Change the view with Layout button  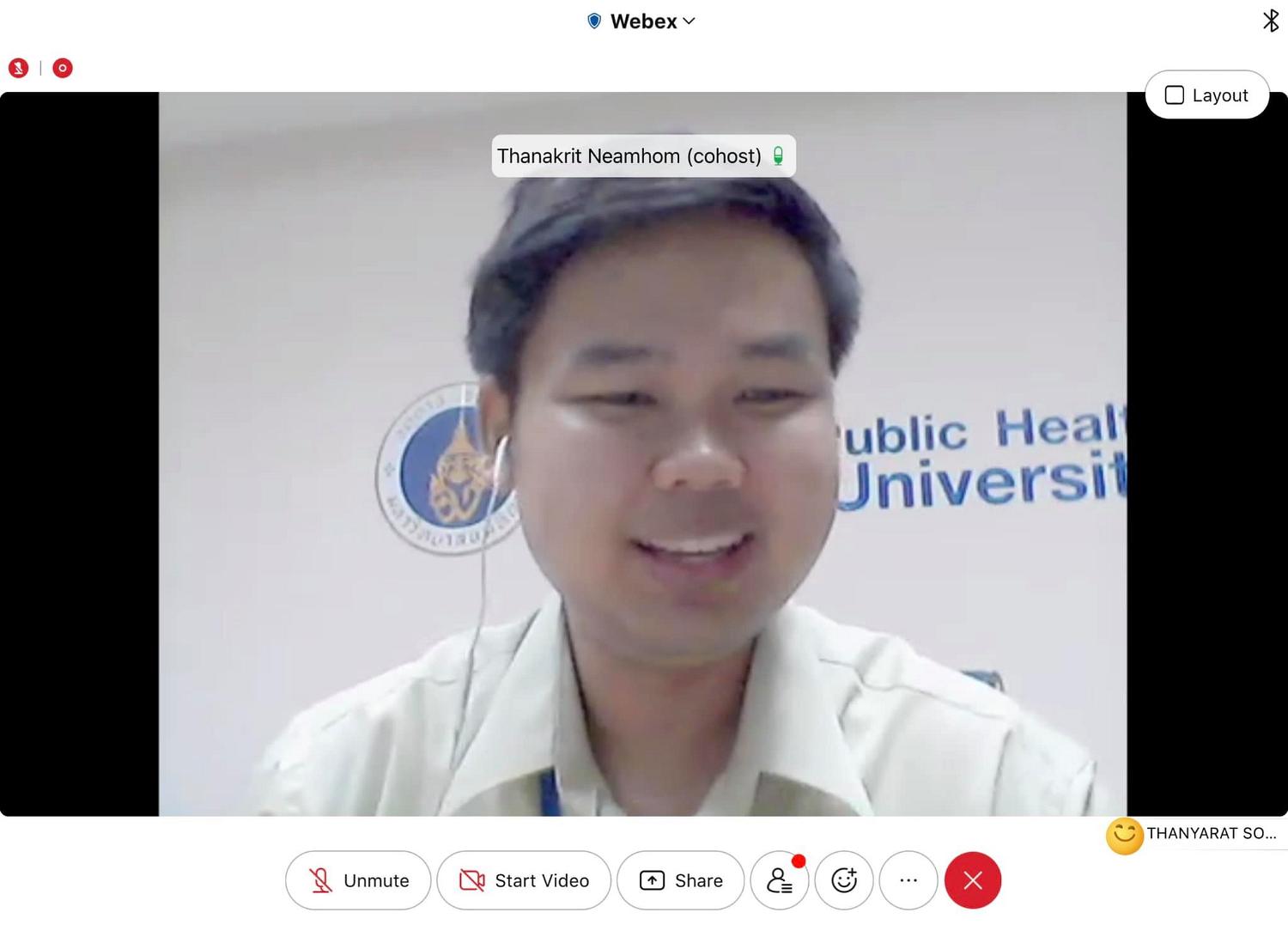(1206, 94)
